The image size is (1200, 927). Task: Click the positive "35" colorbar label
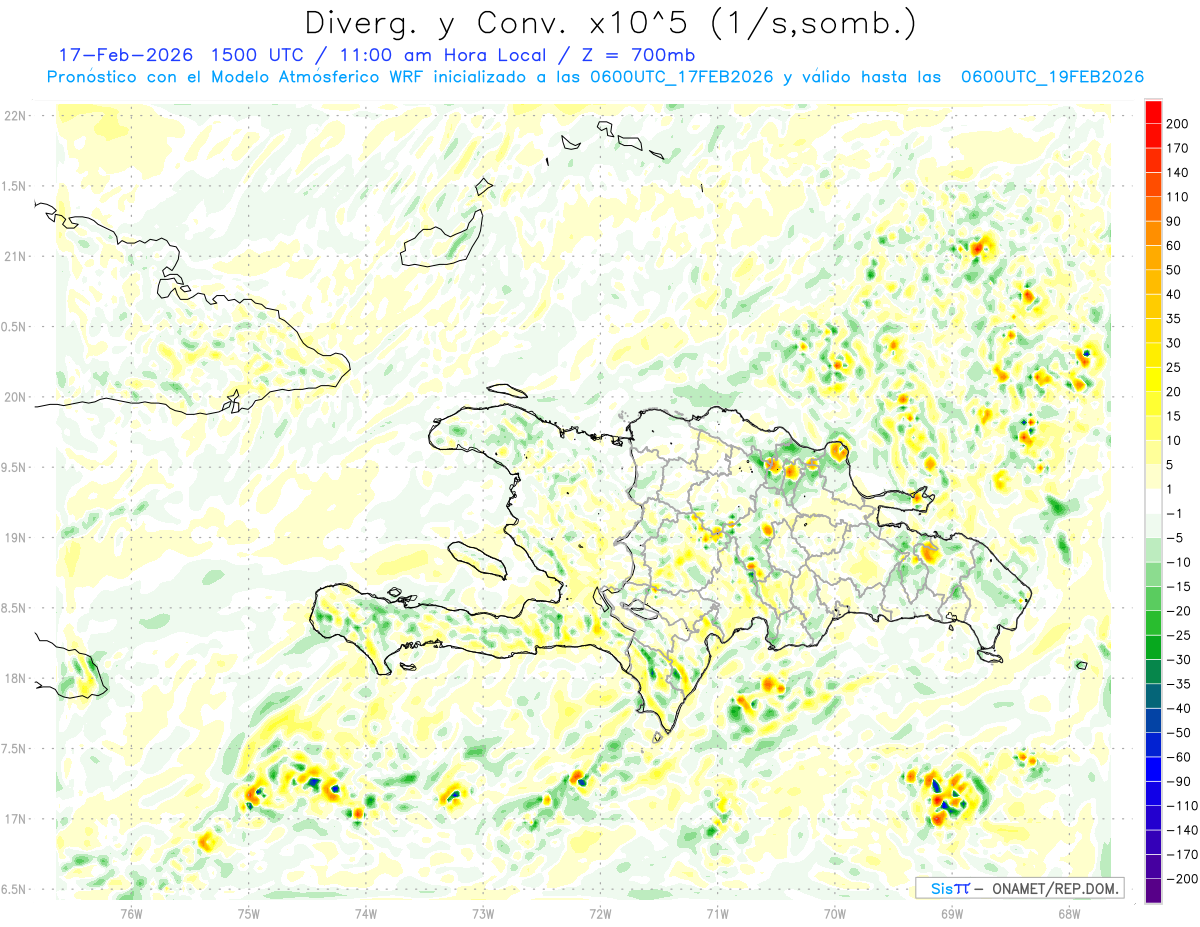pos(1174,319)
